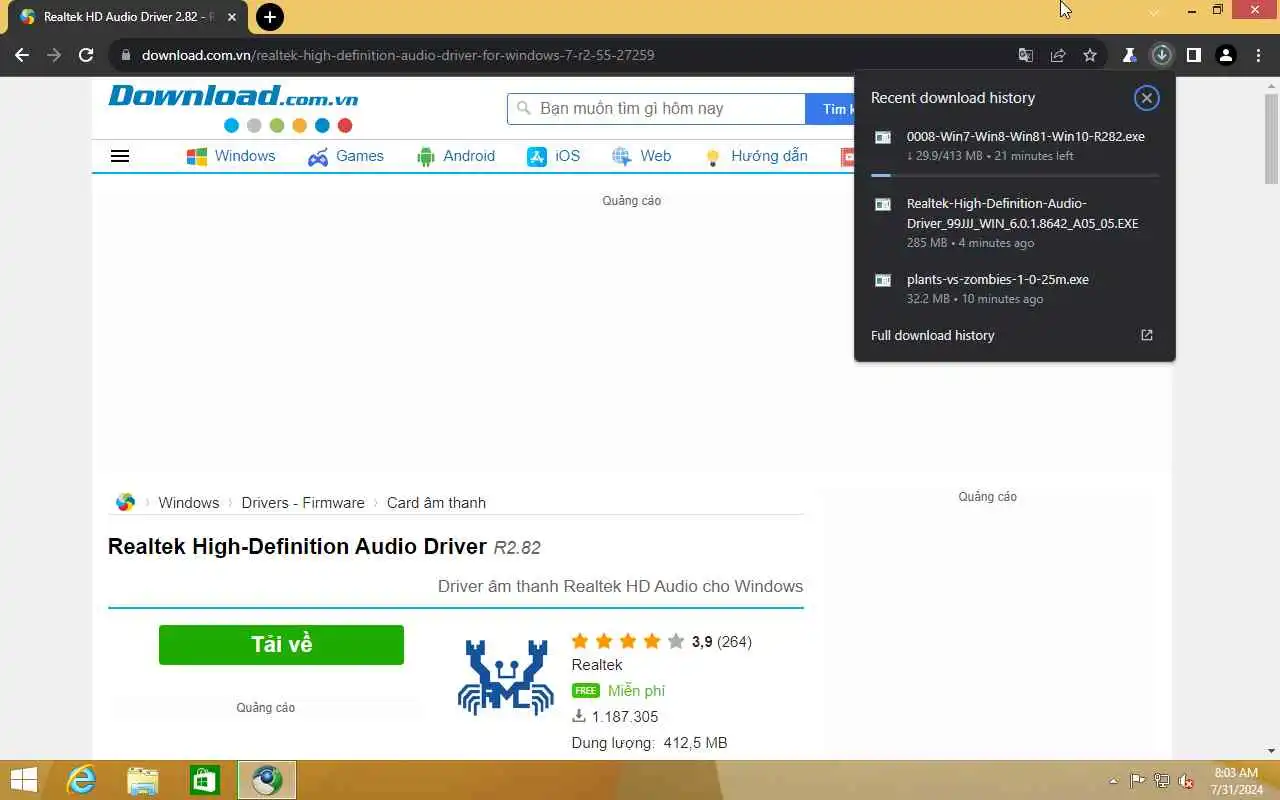Image resolution: width=1280 pixels, height=800 pixels.
Task: Click the R282.exe download progress bar
Action: click(x=1015, y=175)
